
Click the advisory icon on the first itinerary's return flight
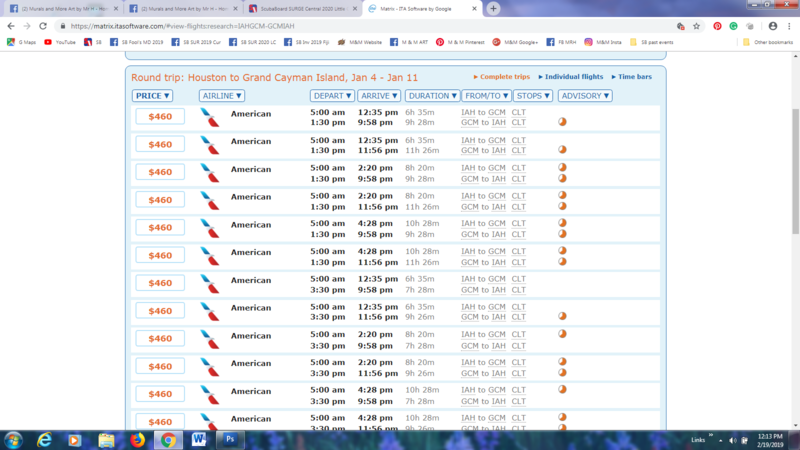point(562,122)
